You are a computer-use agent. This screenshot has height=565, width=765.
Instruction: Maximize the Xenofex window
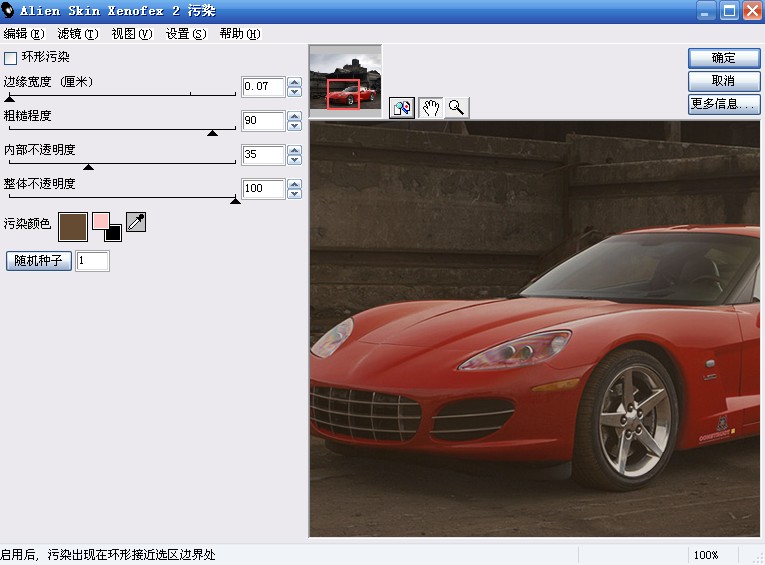[729, 11]
